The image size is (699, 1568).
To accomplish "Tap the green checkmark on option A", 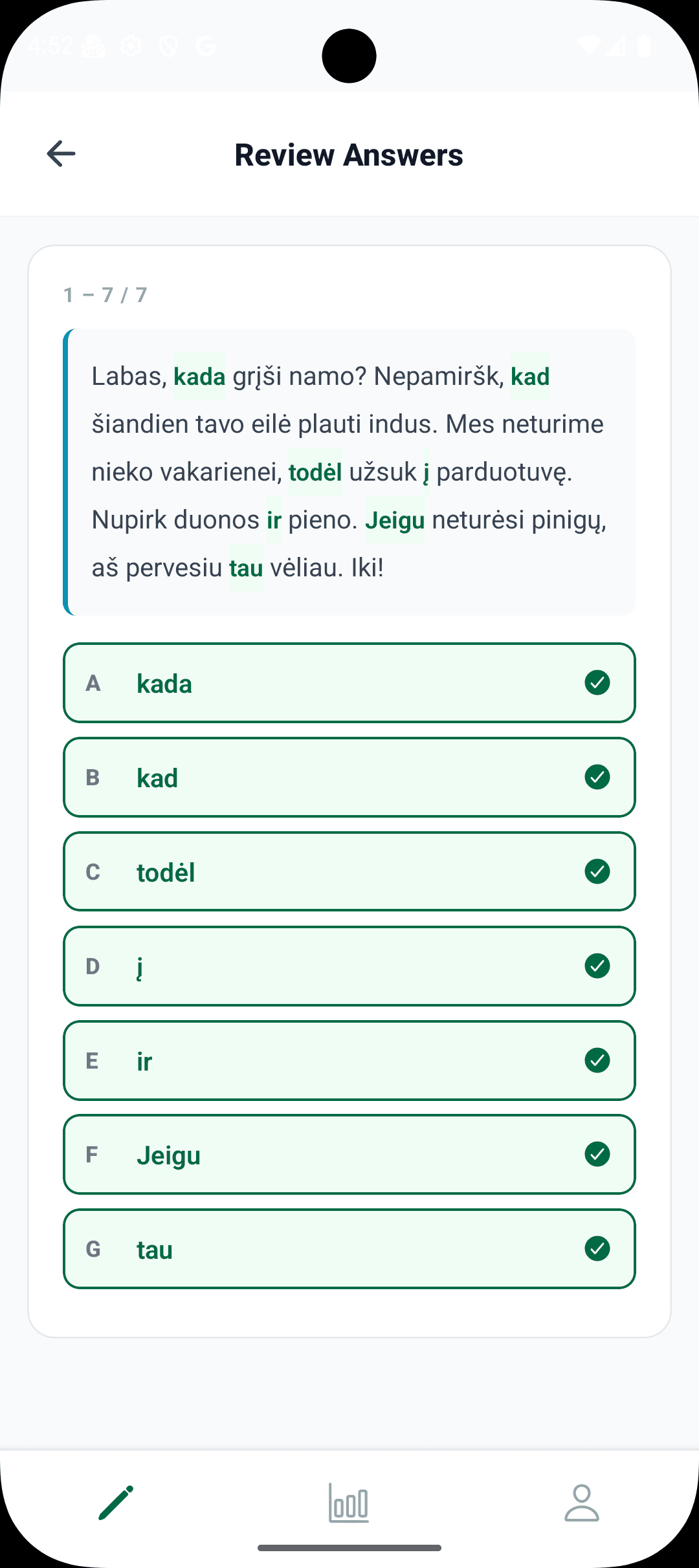I will click(597, 683).
